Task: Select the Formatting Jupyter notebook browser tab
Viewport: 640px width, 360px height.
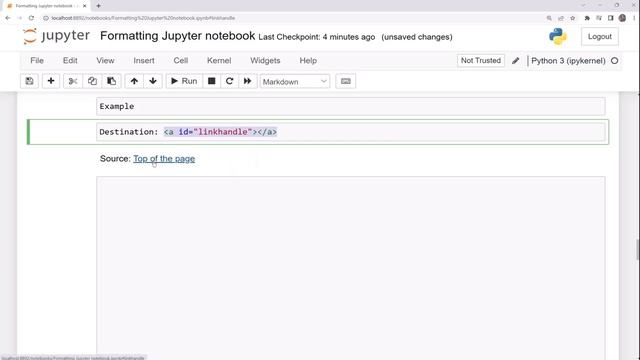Action: click(46, 6)
